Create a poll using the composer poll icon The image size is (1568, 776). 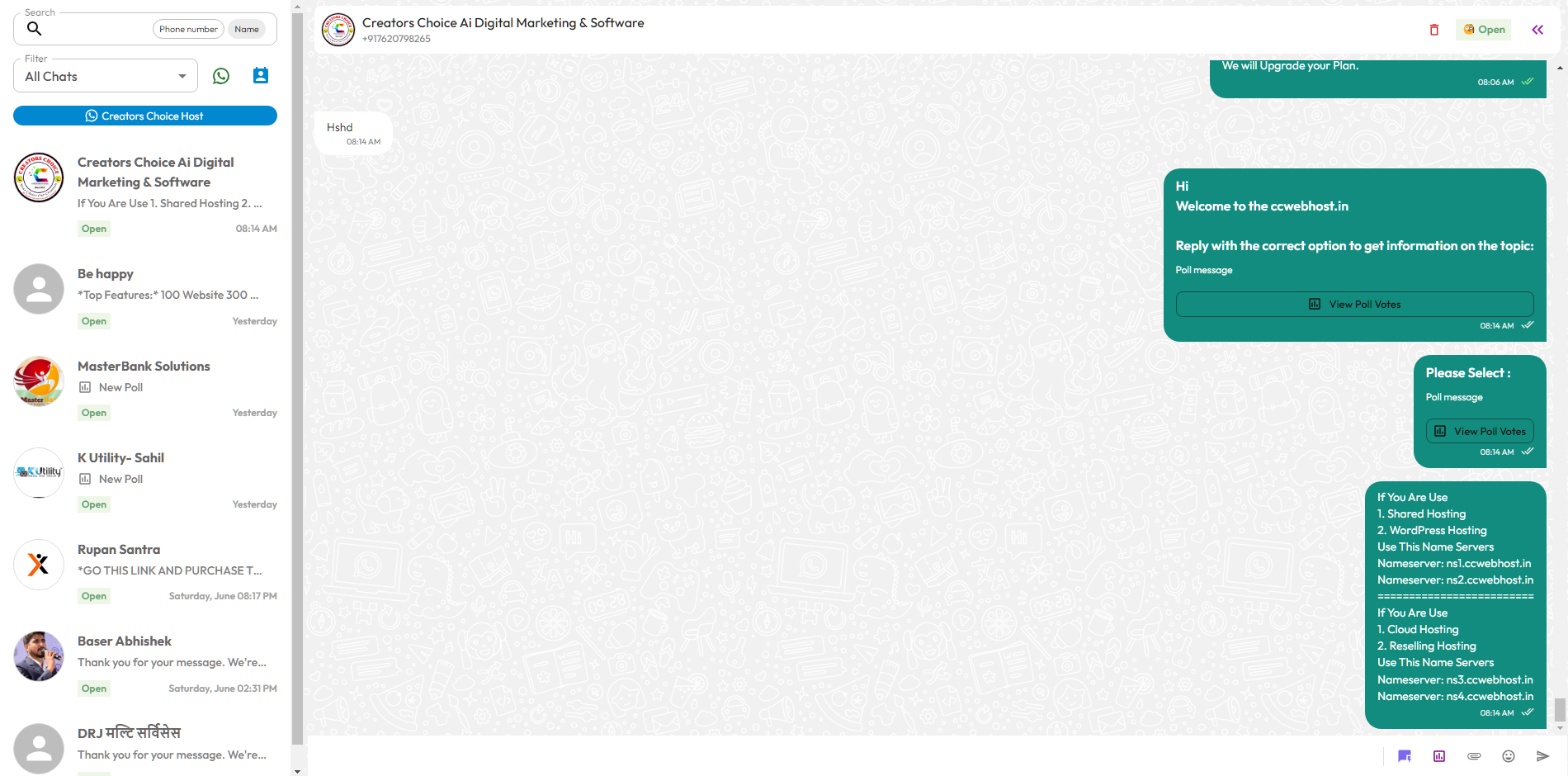click(x=1439, y=756)
